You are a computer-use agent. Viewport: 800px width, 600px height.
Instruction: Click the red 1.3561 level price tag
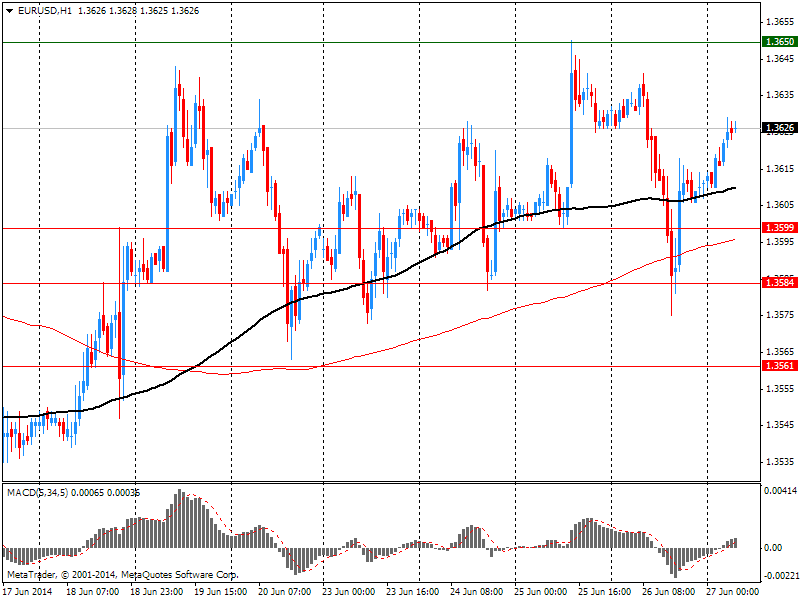click(779, 366)
